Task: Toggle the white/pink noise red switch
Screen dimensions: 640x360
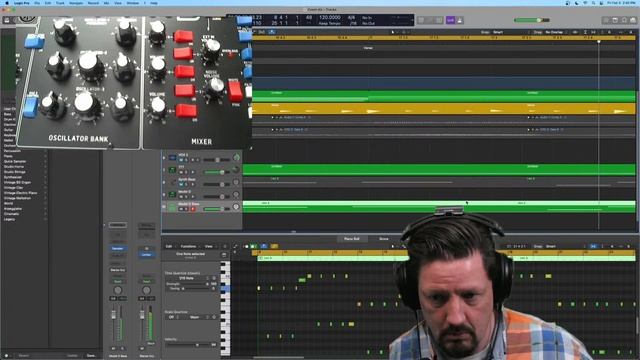Action: point(235,91)
